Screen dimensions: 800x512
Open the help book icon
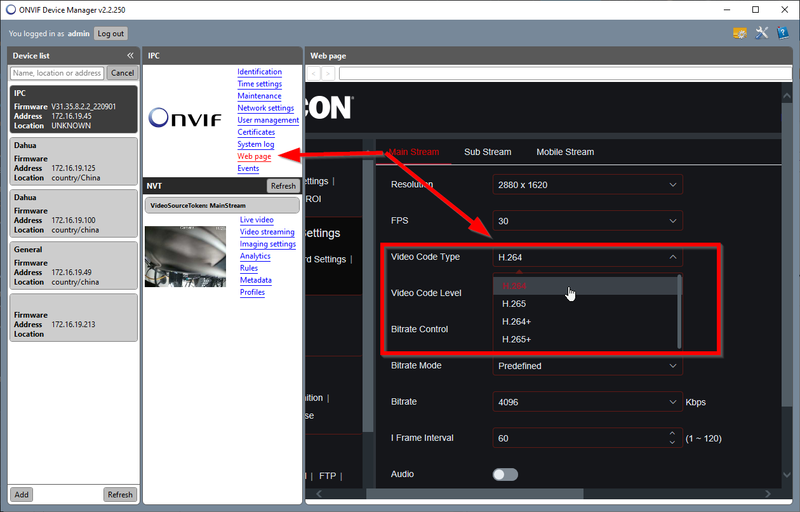783,33
